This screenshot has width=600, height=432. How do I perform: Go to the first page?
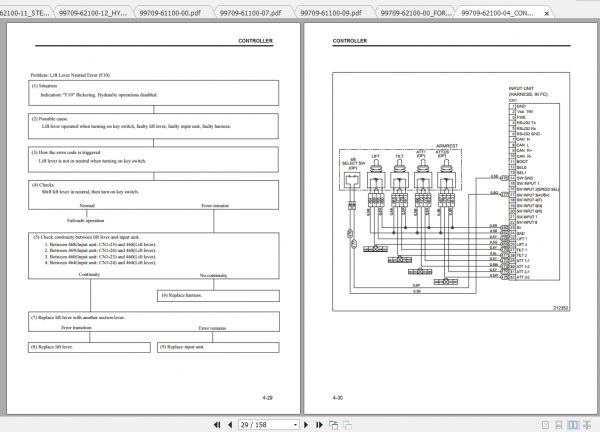pyautogui.click(x=217, y=425)
